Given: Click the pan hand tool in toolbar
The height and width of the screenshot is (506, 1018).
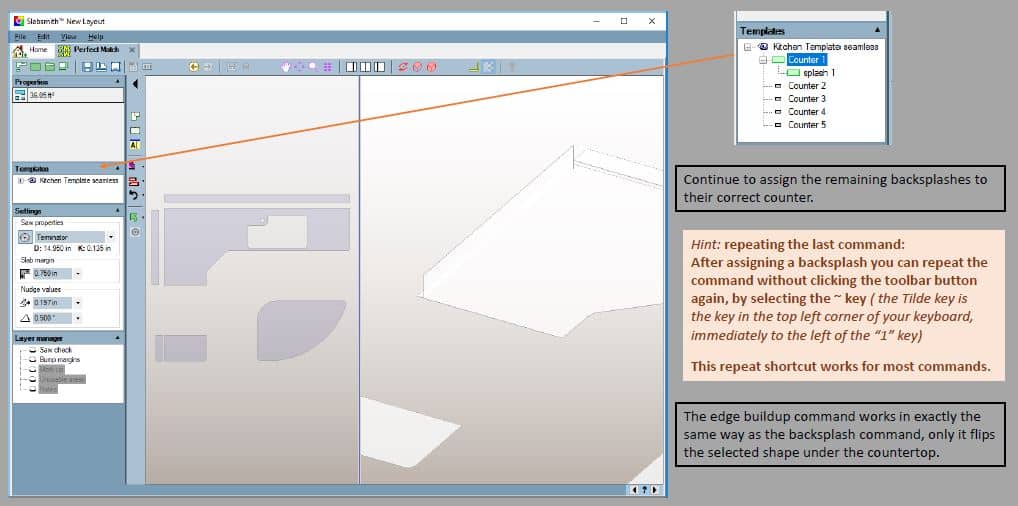Looking at the screenshot, I should tap(285, 66).
